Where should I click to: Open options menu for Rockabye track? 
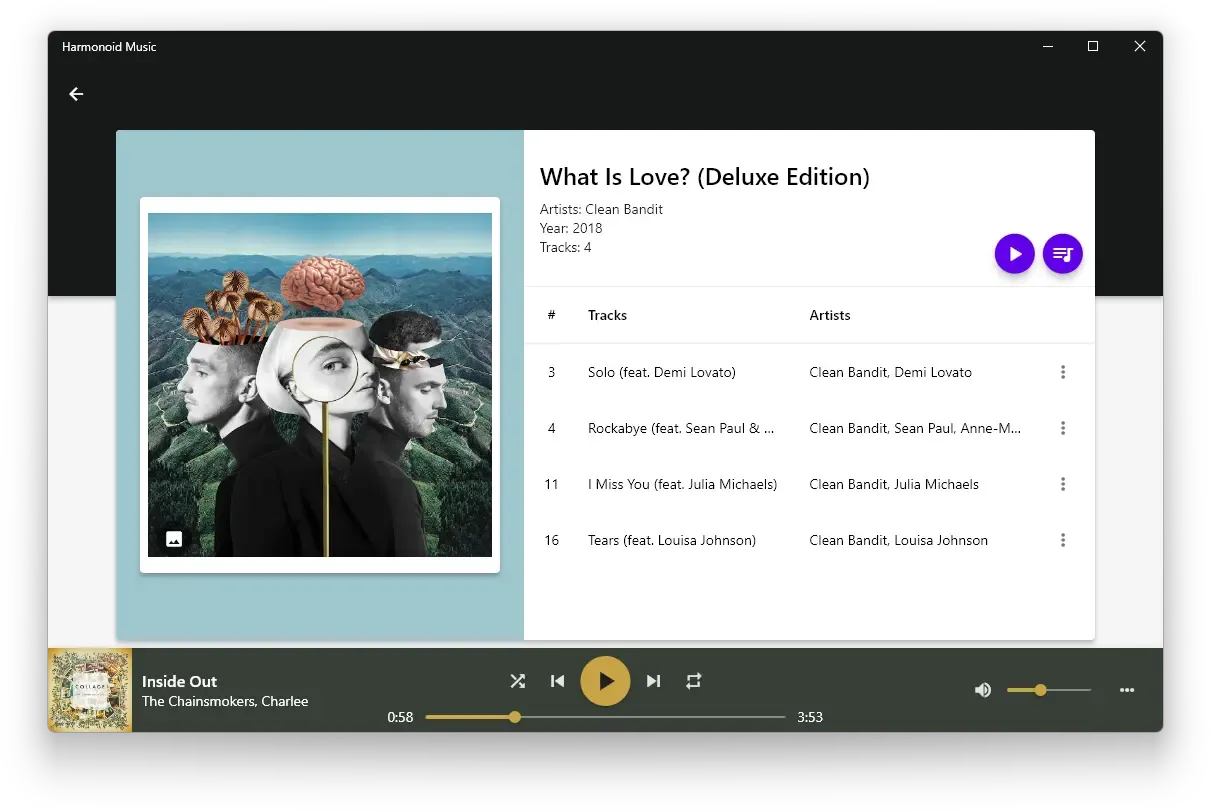pyautogui.click(x=1063, y=428)
